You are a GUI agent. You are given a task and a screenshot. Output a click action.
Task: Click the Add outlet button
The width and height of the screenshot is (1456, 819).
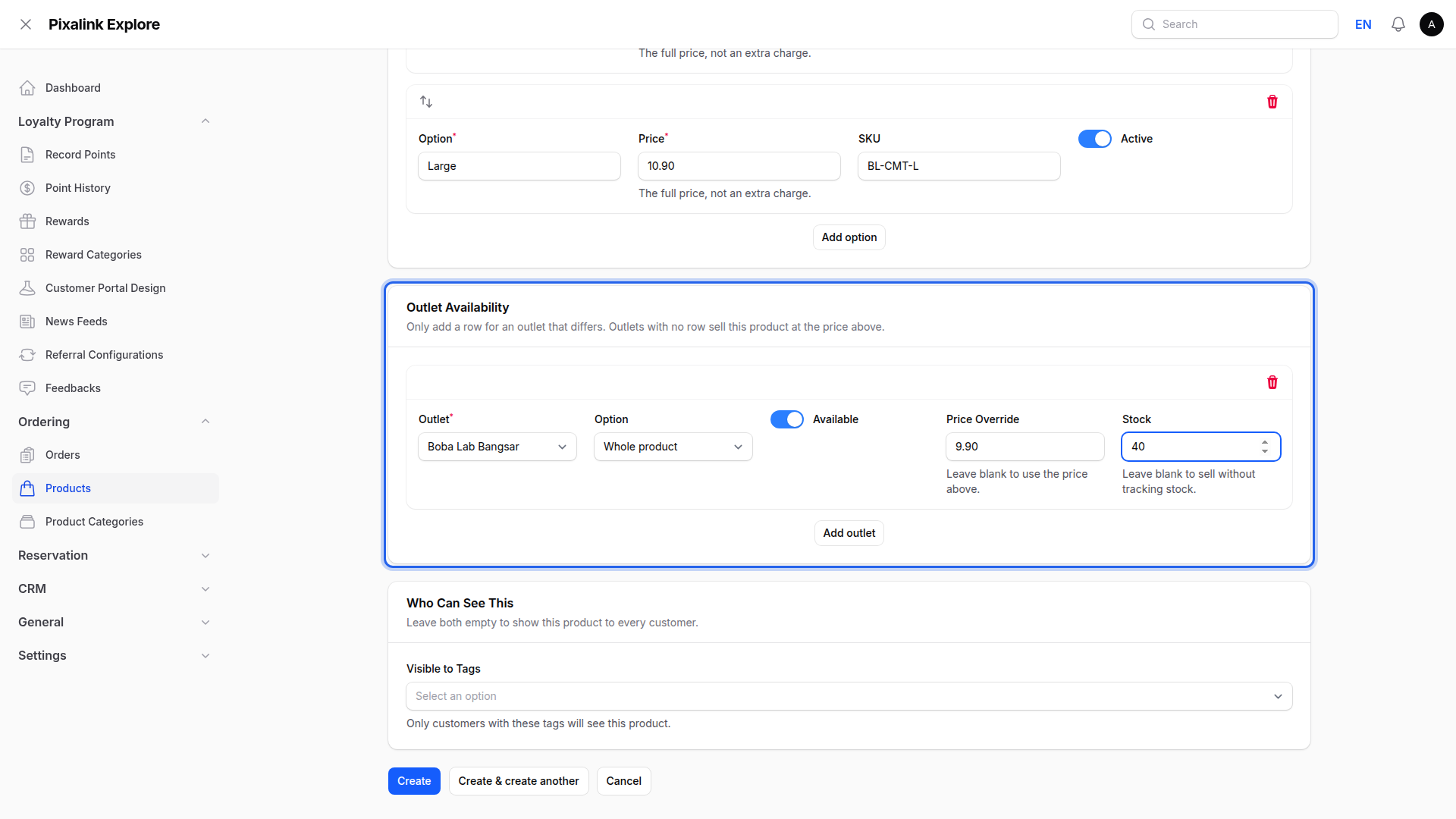click(849, 533)
